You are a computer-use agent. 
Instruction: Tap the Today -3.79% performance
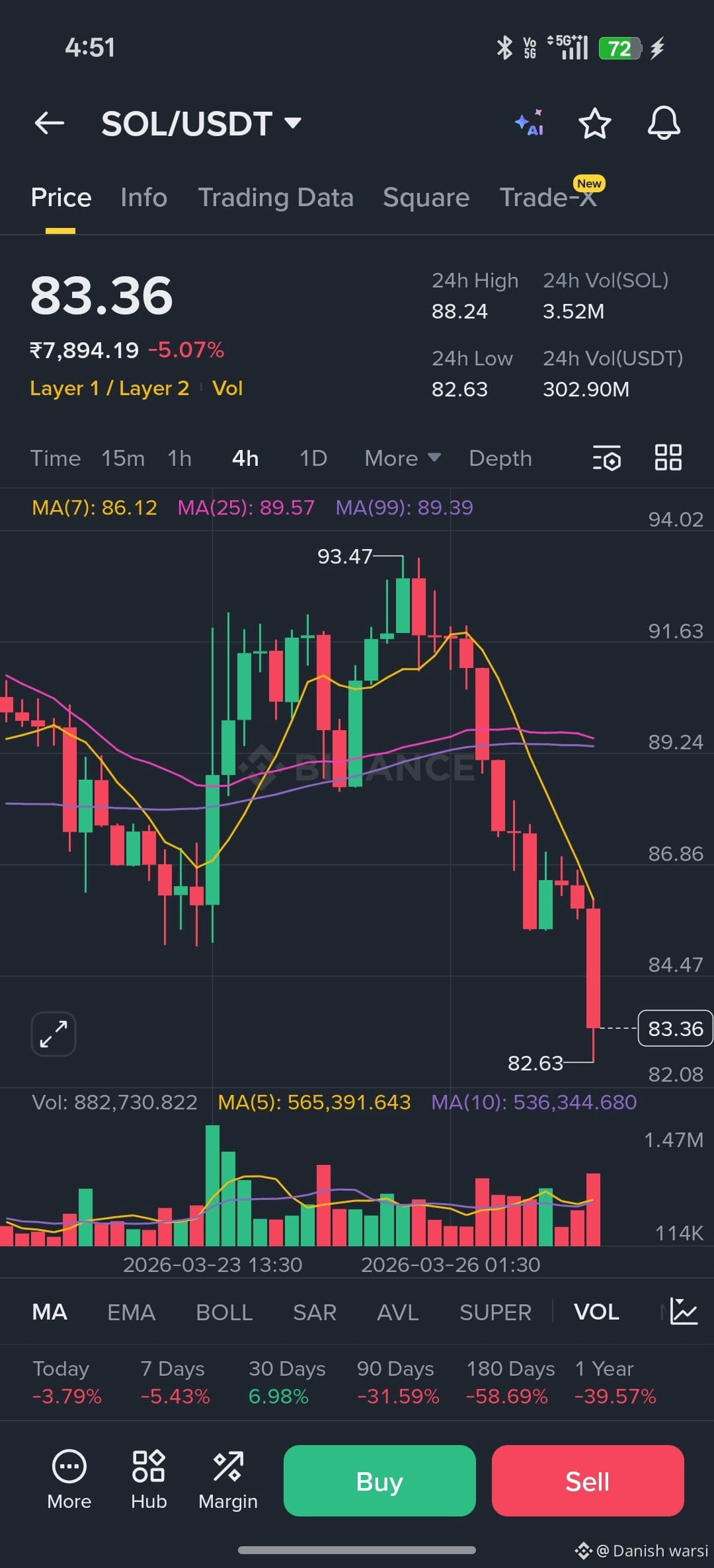coord(67,1382)
